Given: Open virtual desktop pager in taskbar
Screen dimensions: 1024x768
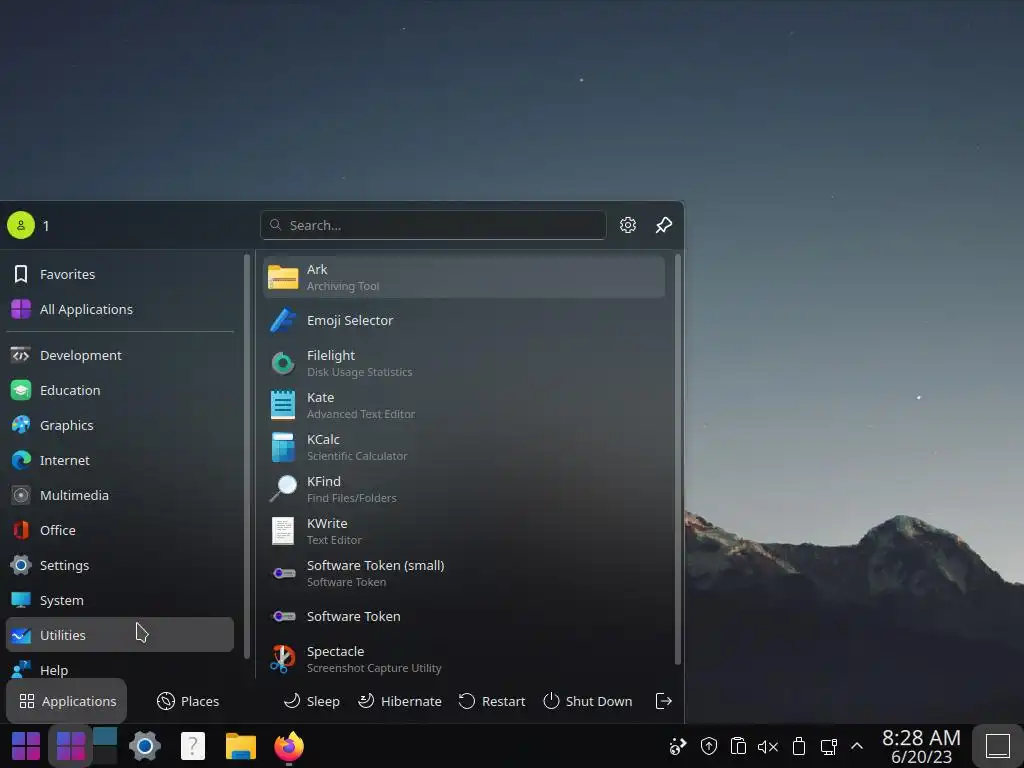Looking at the screenshot, I should (x=105, y=746).
